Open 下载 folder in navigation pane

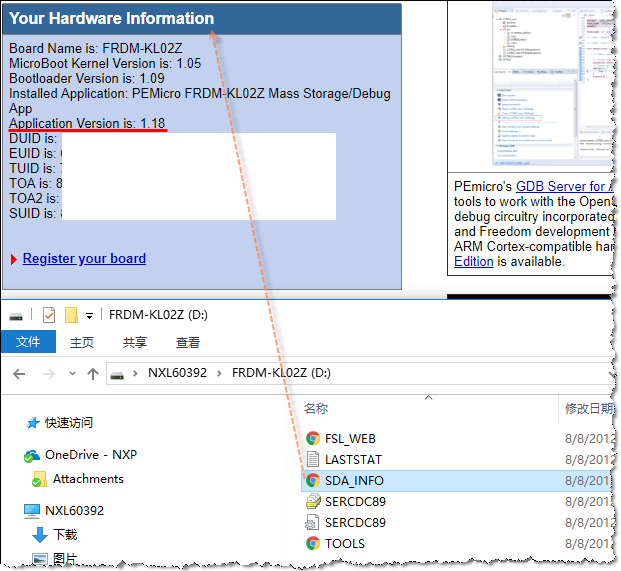[x=65, y=535]
